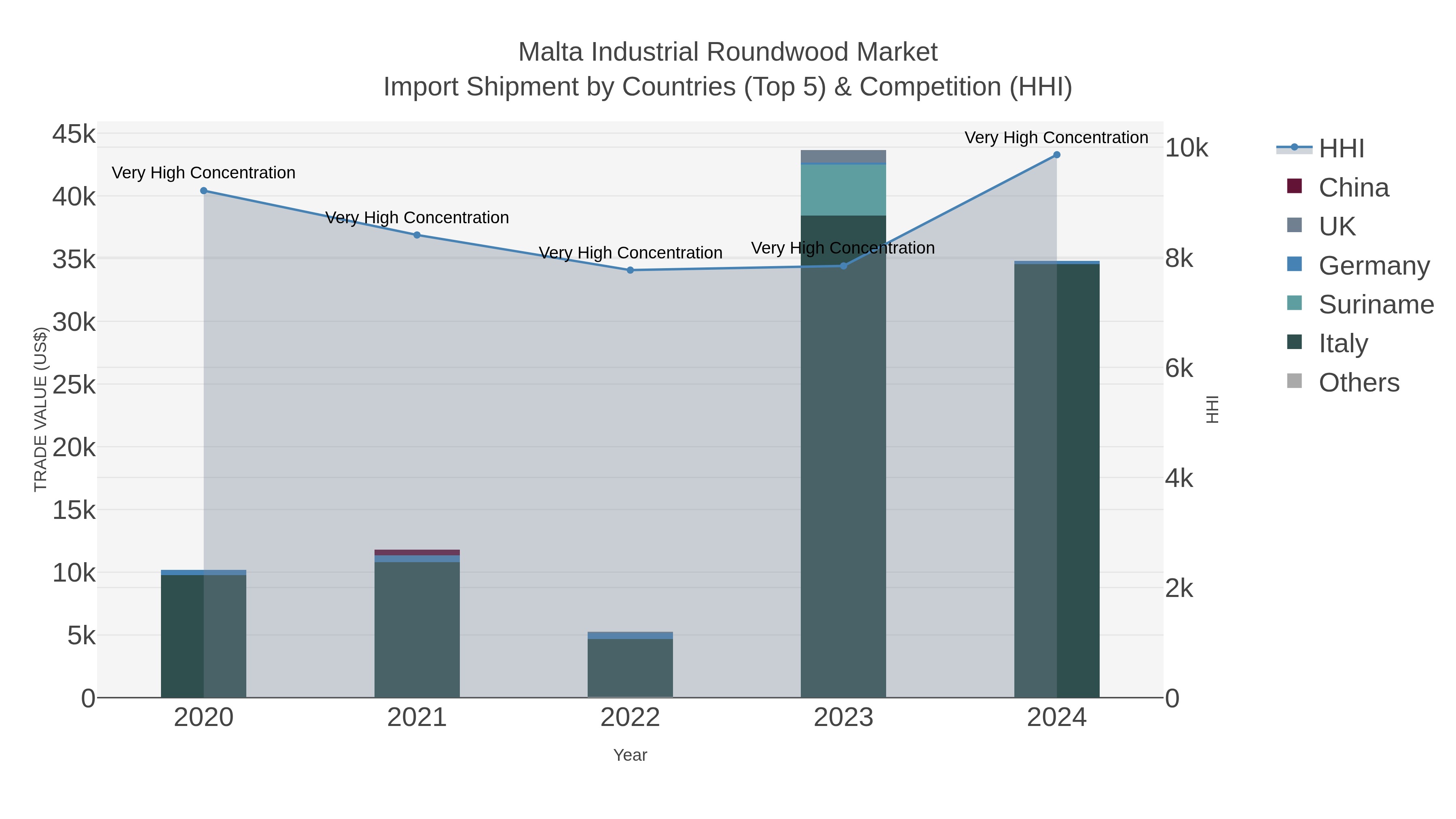Viewport: 1456px width, 819px height.
Task: Select the 2020 HHI data point
Action: pyautogui.click(x=204, y=191)
